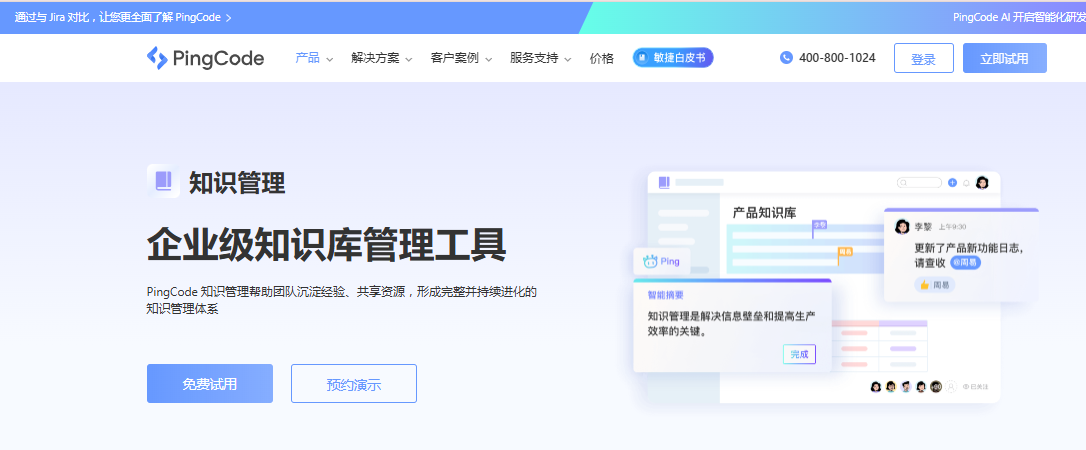Click the PingCode logo

pyautogui.click(x=205, y=58)
